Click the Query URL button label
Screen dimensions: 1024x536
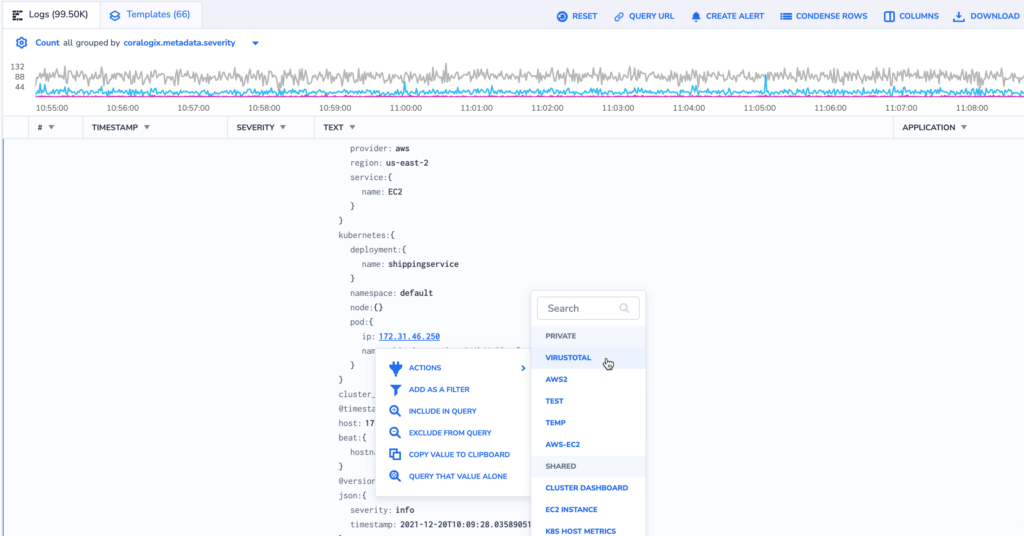pyautogui.click(x=651, y=16)
